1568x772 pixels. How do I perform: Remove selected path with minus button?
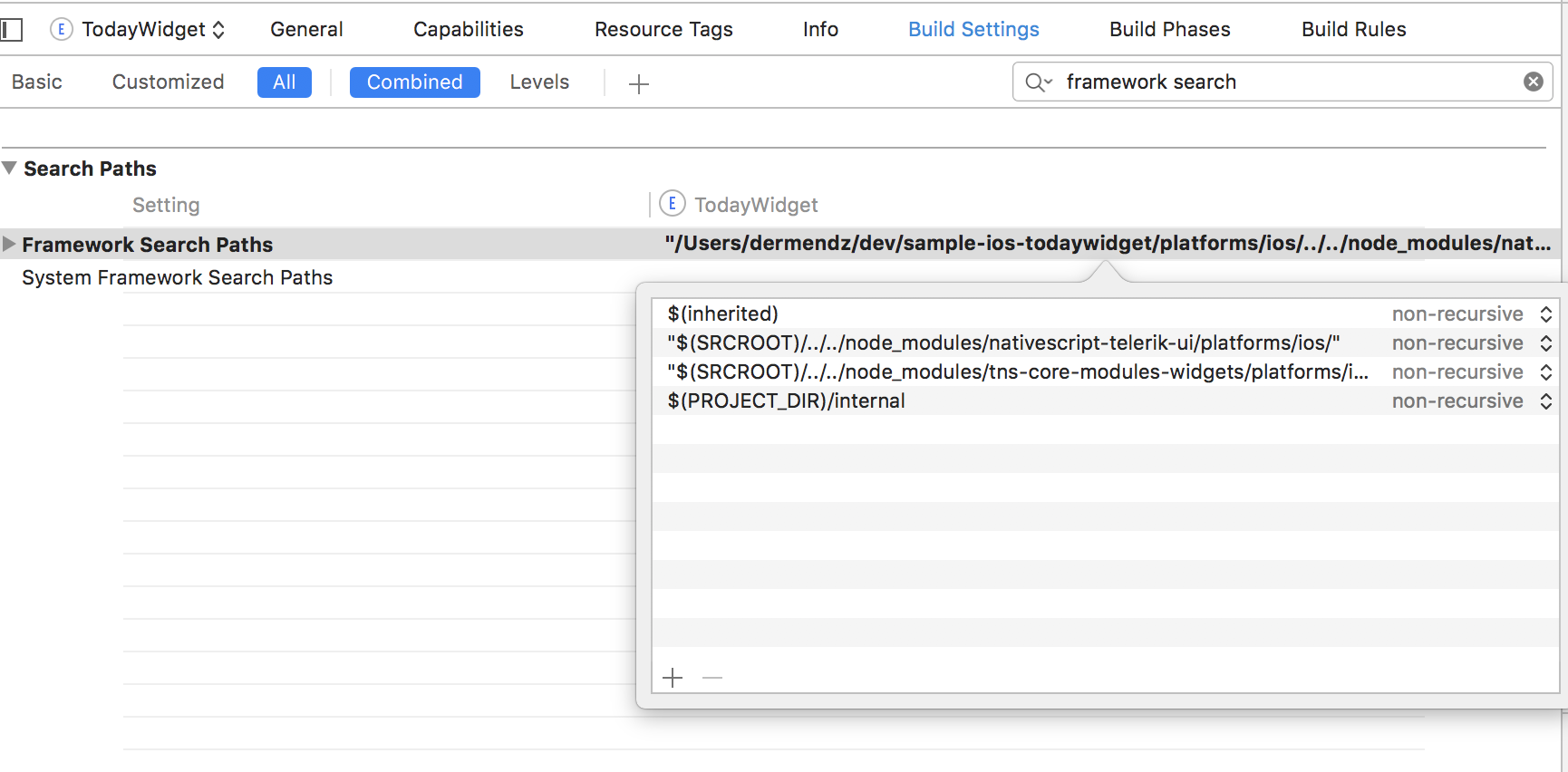coord(712,678)
